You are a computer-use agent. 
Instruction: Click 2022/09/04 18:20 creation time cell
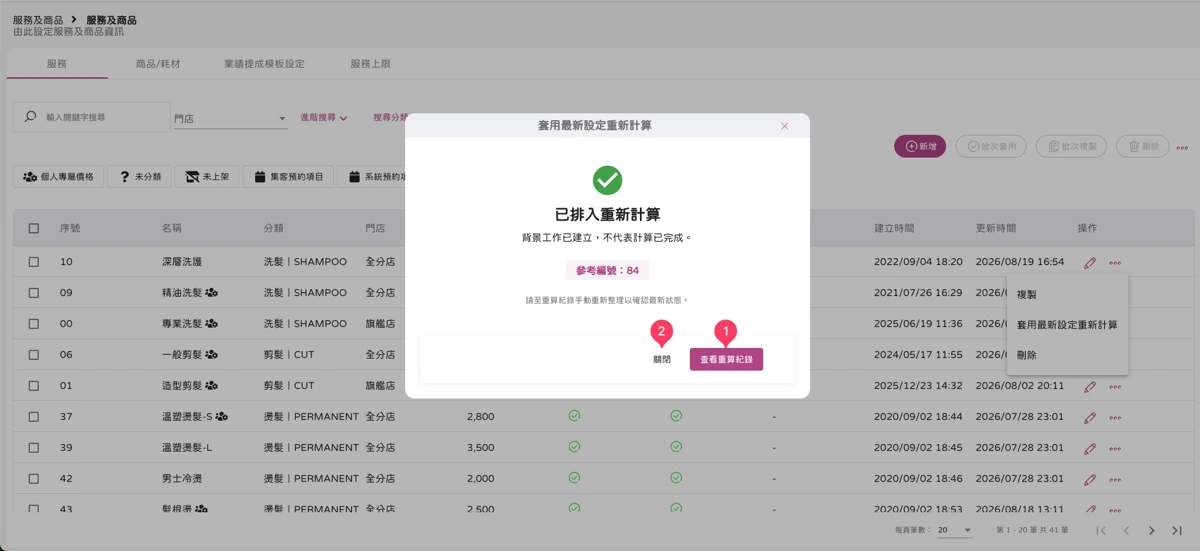click(919, 262)
